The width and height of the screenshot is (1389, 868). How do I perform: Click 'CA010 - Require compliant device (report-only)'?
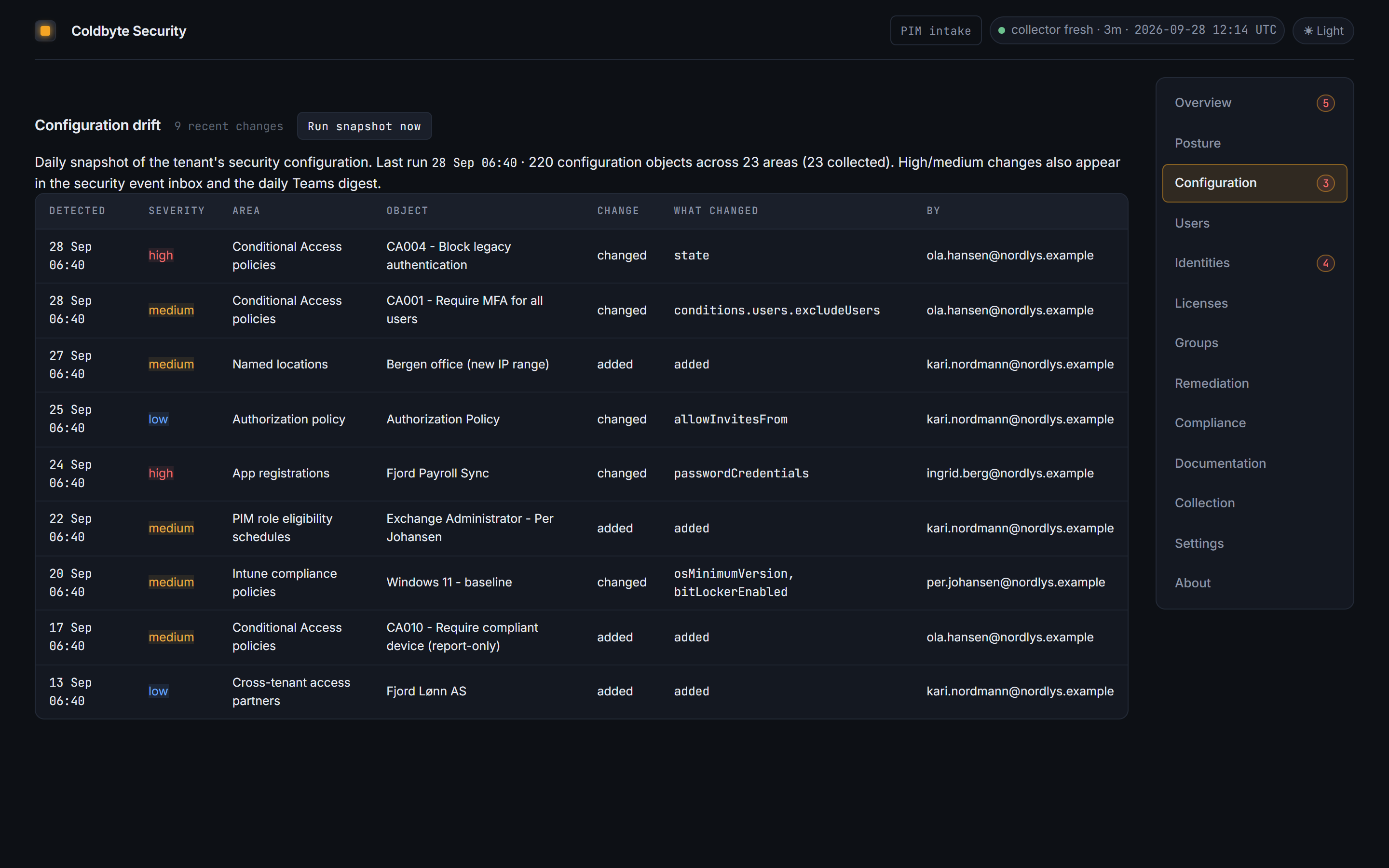[x=462, y=637]
